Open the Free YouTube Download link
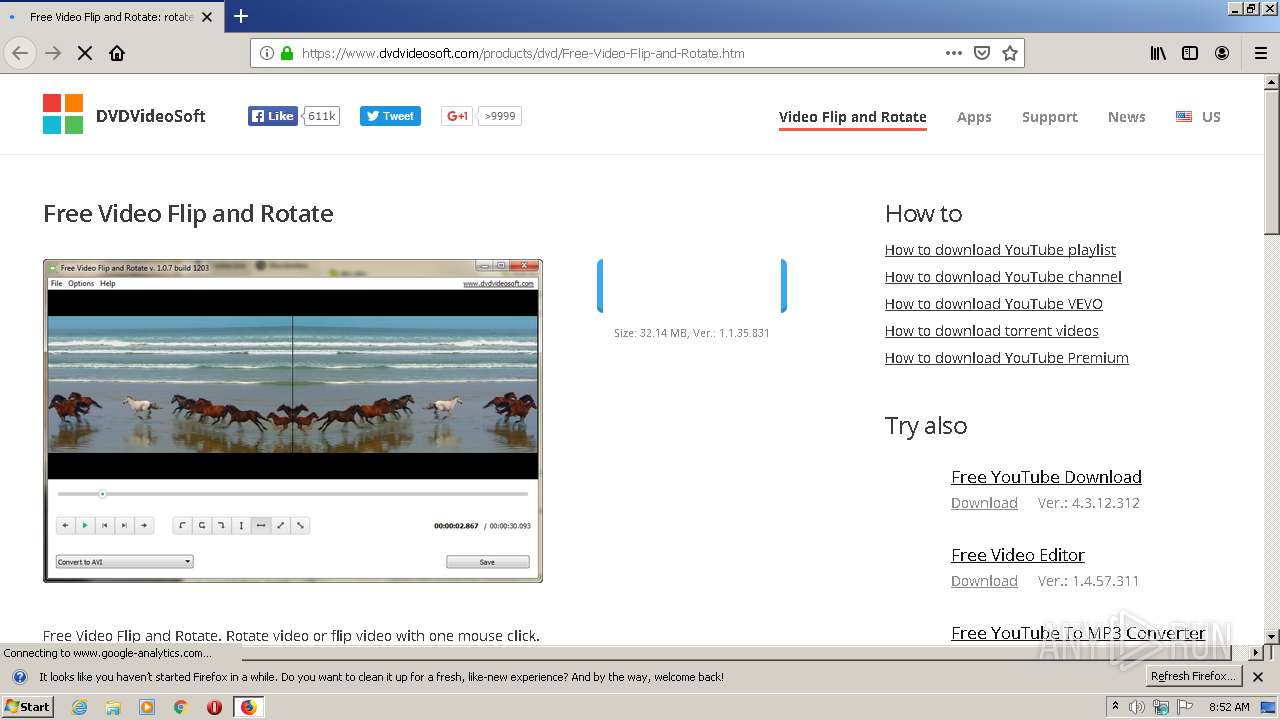 (x=1046, y=477)
